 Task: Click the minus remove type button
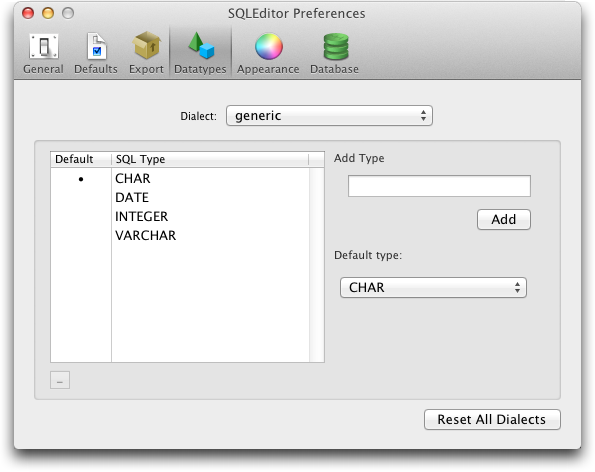(x=60, y=380)
